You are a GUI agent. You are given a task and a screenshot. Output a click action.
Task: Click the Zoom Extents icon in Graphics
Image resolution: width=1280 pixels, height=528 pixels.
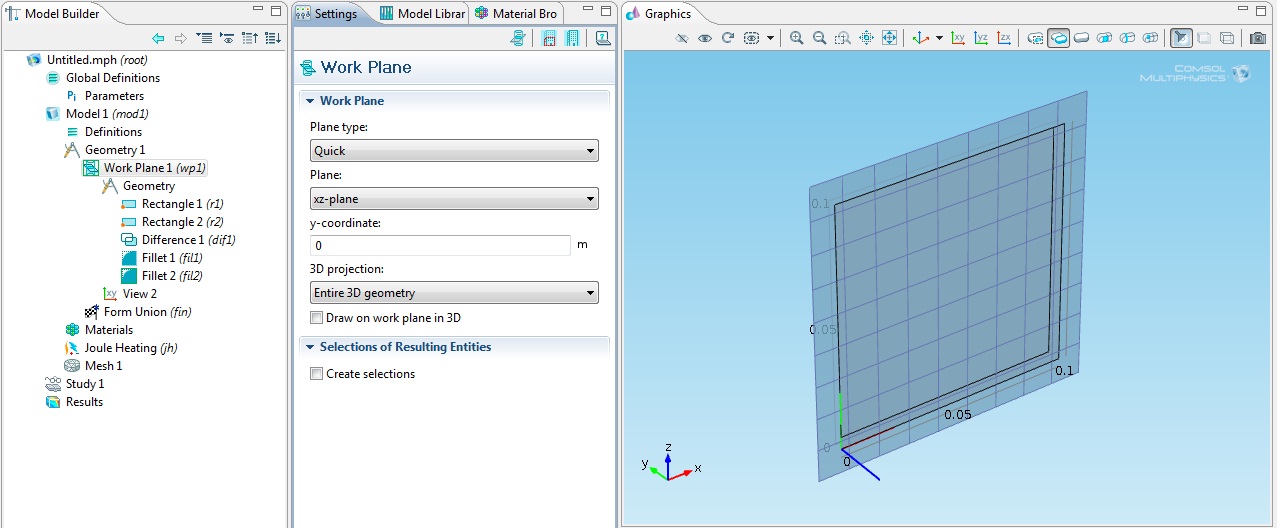889,38
